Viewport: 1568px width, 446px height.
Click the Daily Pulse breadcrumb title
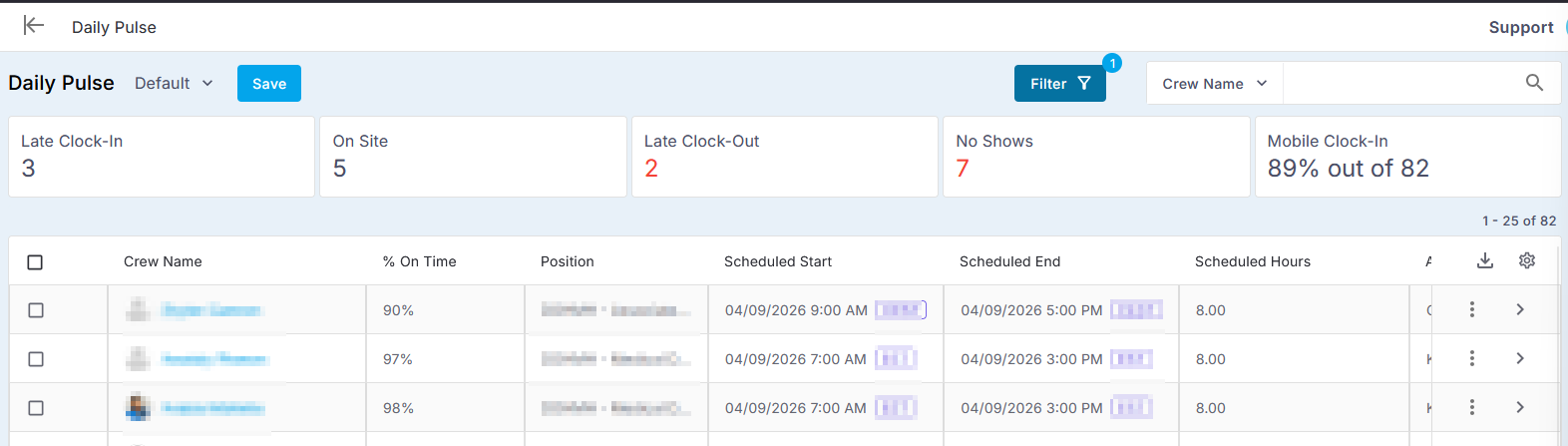point(114,27)
